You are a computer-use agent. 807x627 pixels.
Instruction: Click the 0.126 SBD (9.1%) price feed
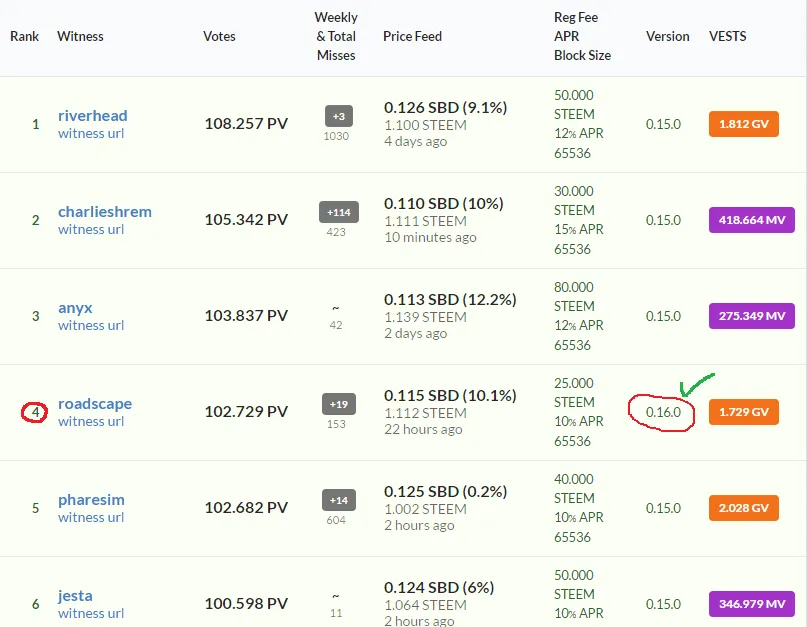[x=446, y=108]
